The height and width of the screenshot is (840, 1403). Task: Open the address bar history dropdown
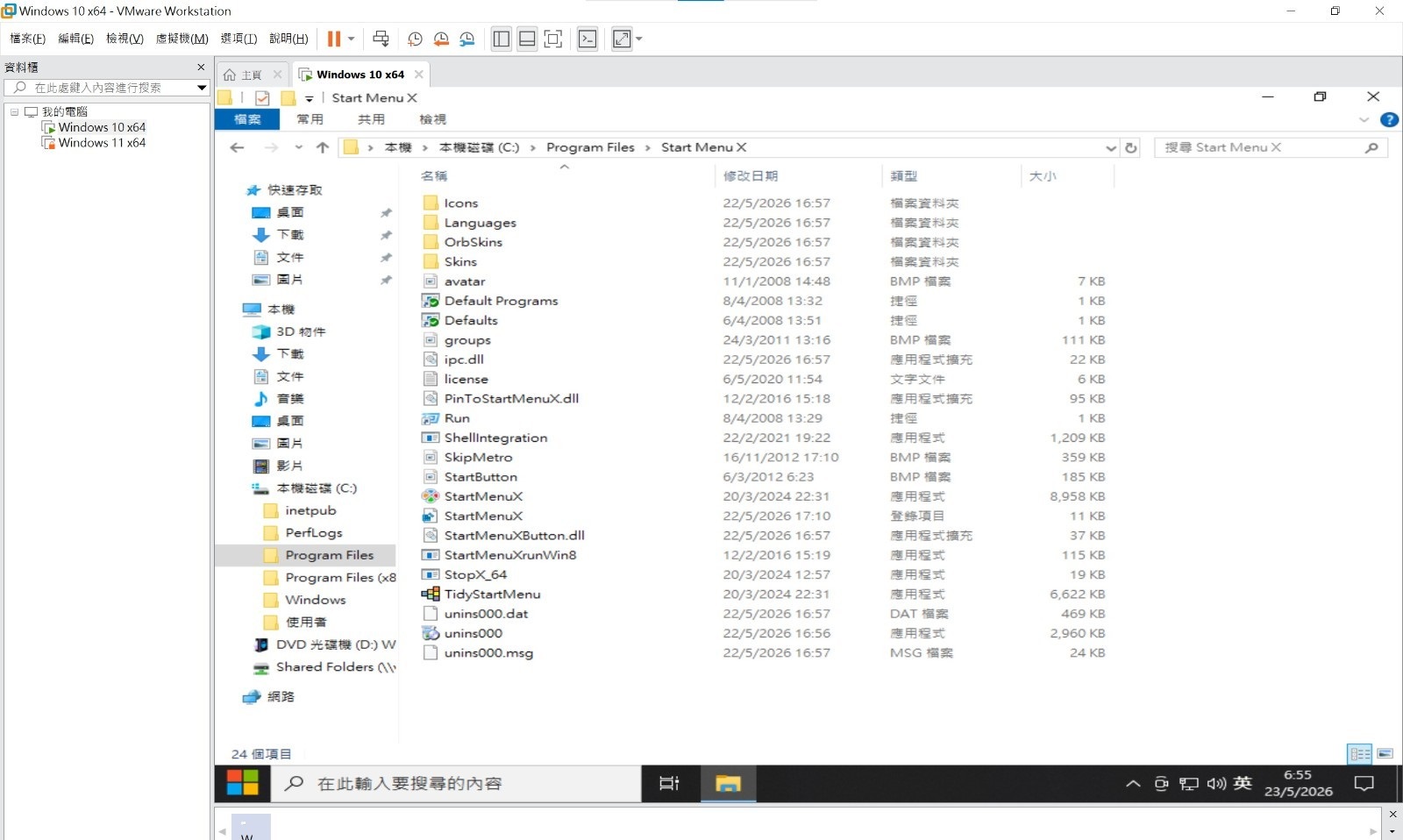1111,148
